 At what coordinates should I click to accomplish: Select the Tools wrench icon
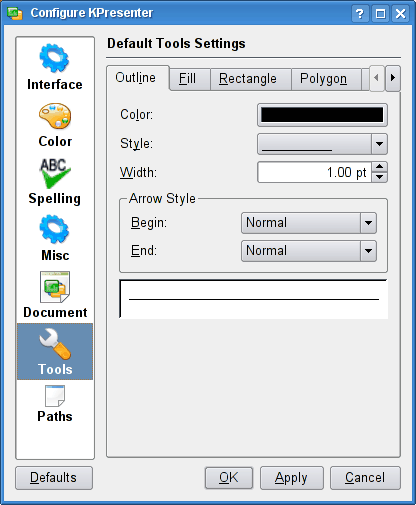coord(55,344)
